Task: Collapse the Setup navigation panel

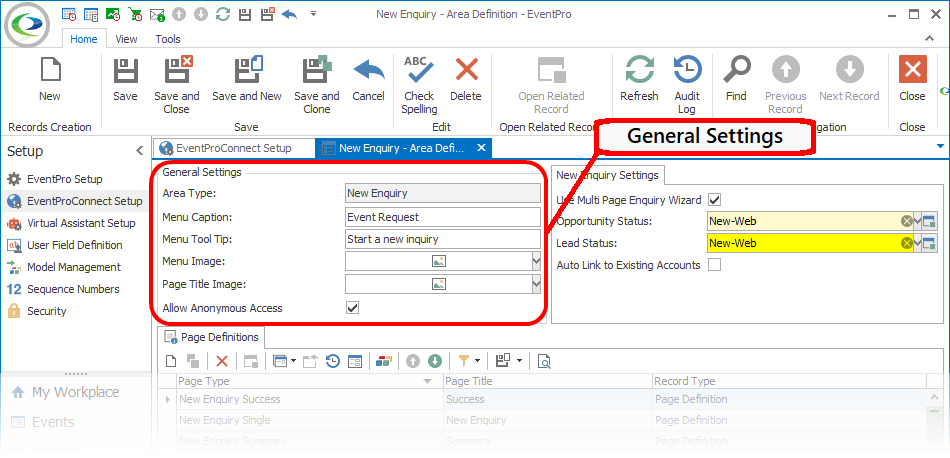Action: point(139,151)
